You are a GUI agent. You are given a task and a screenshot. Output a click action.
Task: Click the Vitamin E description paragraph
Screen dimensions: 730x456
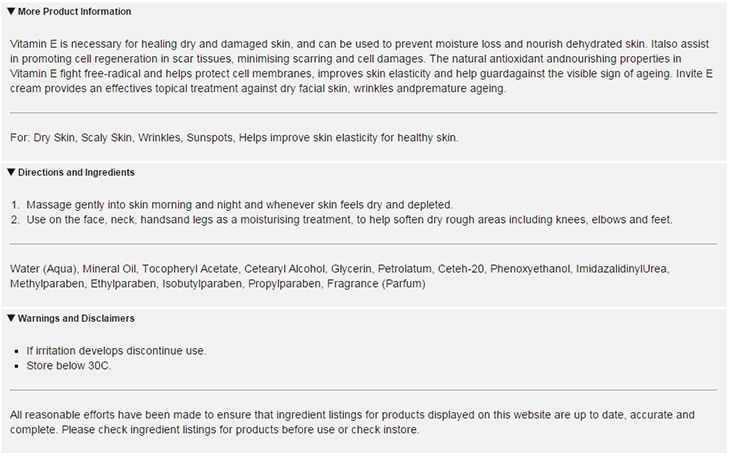pyautogui.click(x=360, y=67)
